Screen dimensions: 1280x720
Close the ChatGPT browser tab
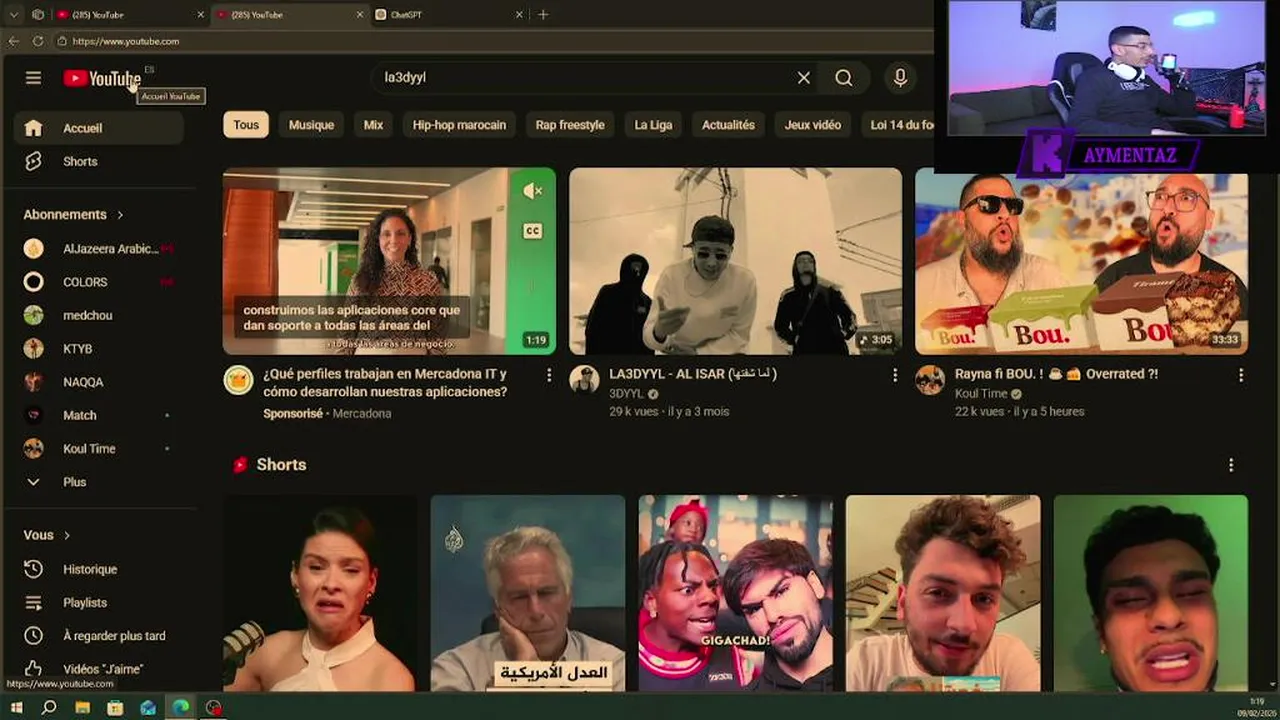[x=519, y=14]
